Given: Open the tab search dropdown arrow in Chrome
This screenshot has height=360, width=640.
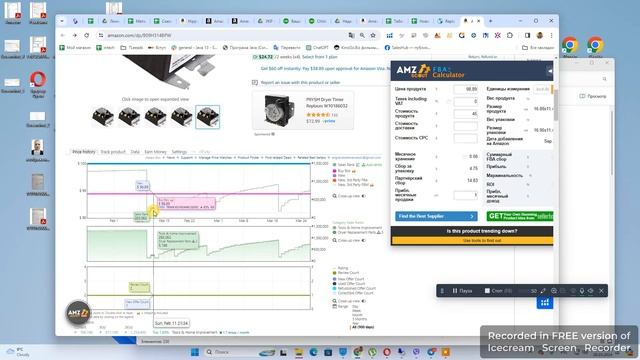Looking at the screenshot, I should coord(62,21).
